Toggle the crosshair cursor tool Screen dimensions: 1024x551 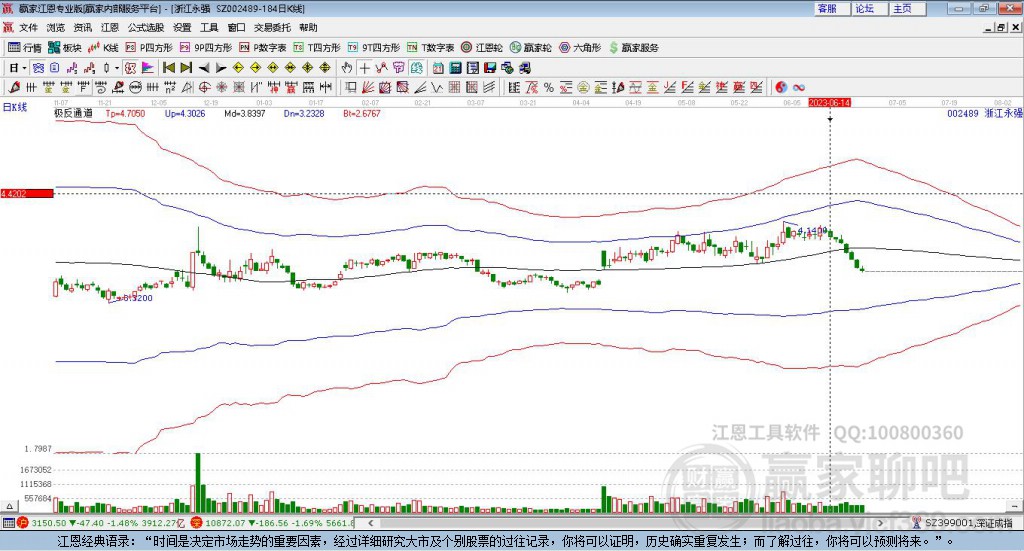click(364, 68)
